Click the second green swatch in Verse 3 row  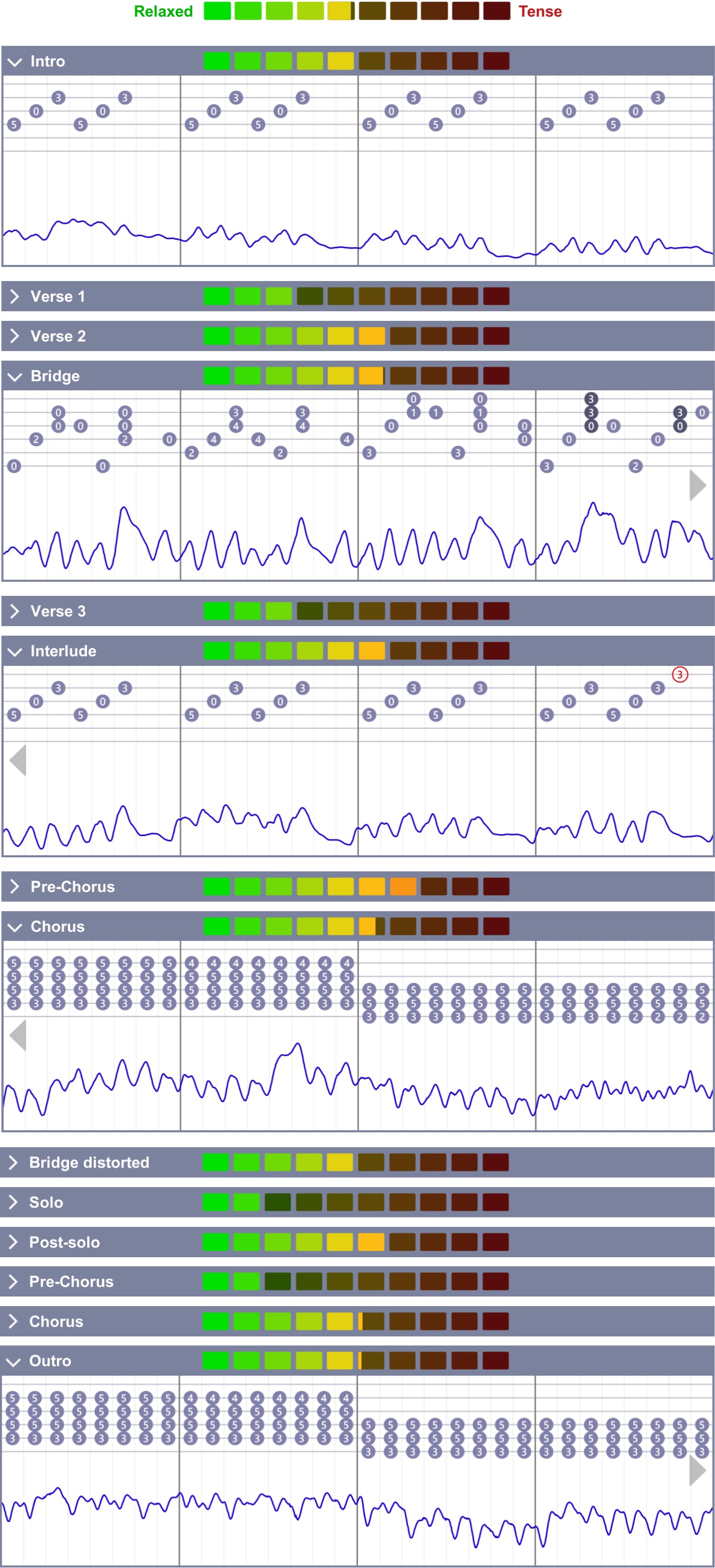pyautogui.click(x=248, y=610)
